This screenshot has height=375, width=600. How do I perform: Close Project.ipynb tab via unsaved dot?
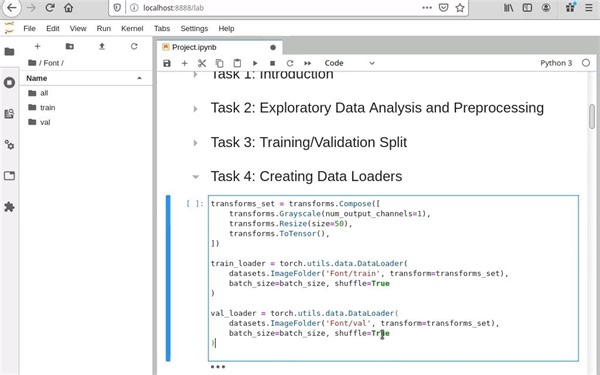click(x=273, y=47)
